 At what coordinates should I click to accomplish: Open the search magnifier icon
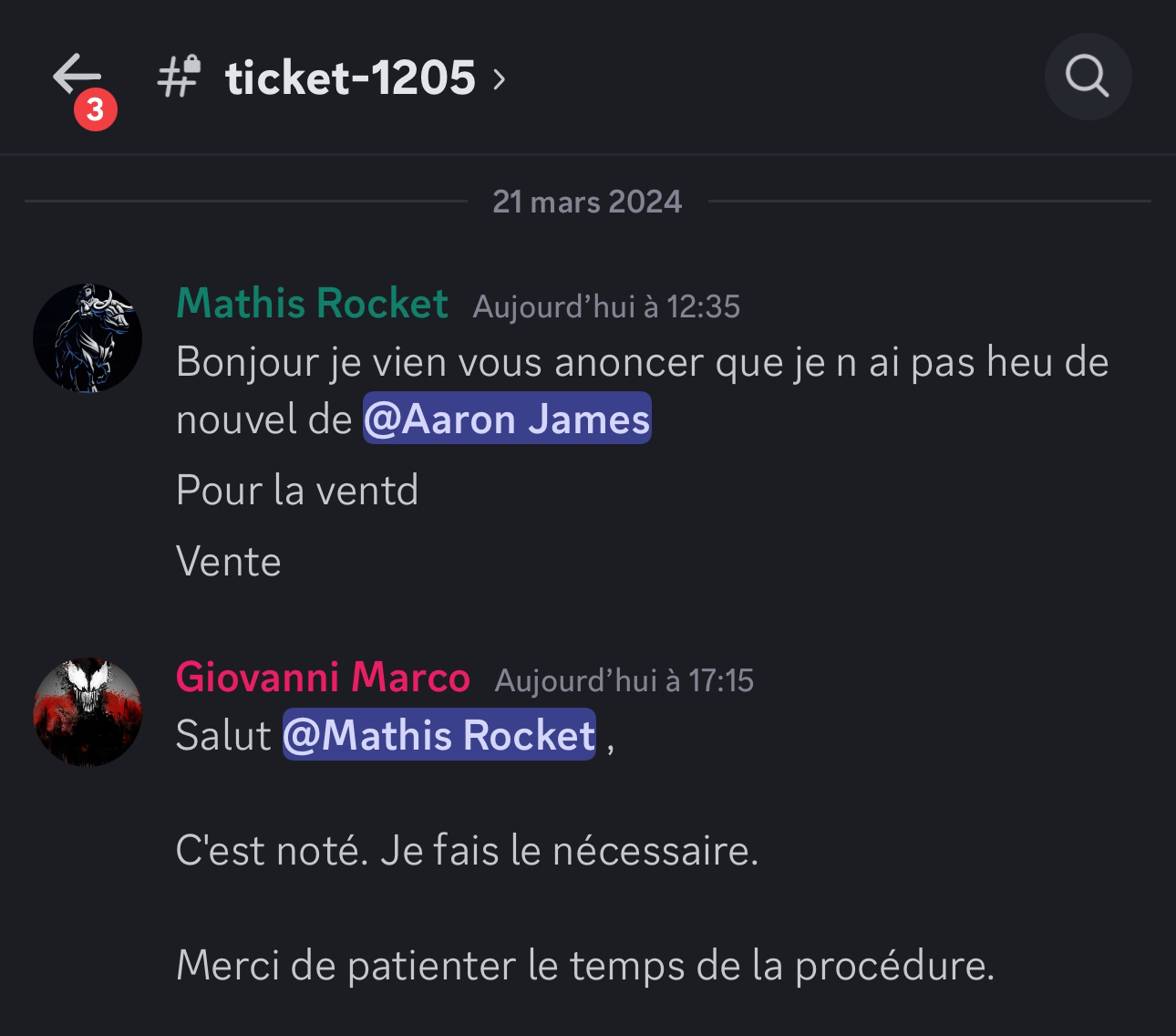pyautogui.click(x=1088, y=77)
